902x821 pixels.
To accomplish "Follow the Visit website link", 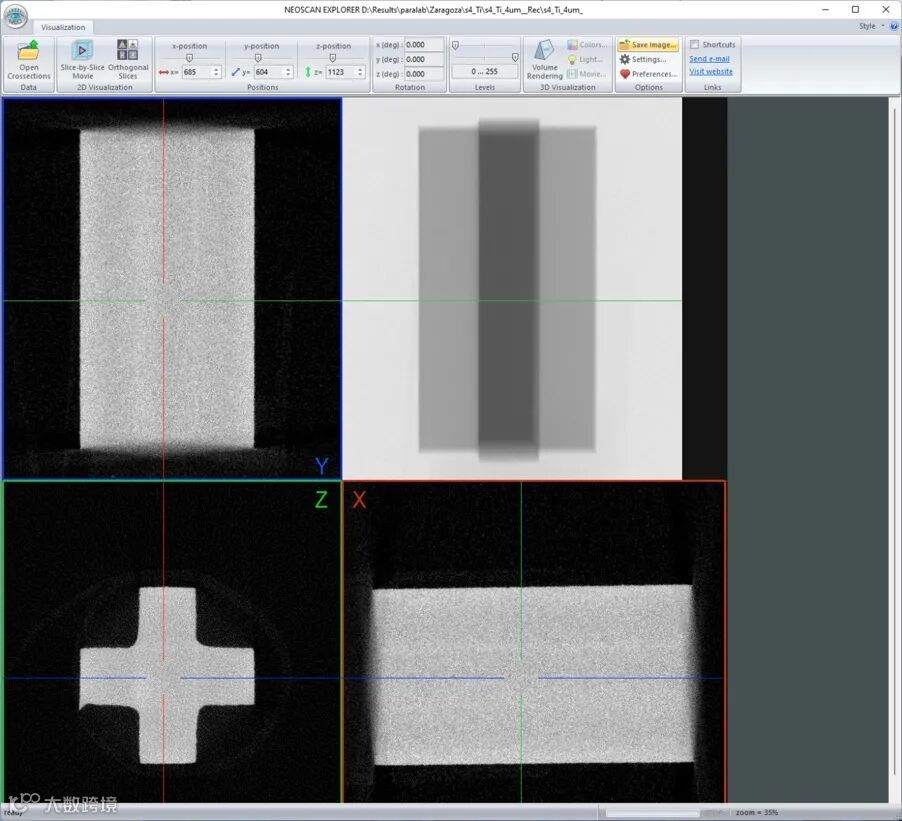I will pos(711,72).
